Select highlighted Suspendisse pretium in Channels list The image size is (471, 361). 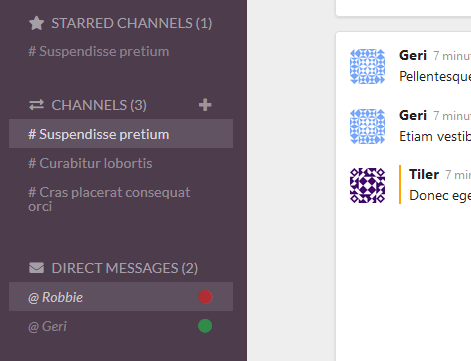tap(121, 134)
